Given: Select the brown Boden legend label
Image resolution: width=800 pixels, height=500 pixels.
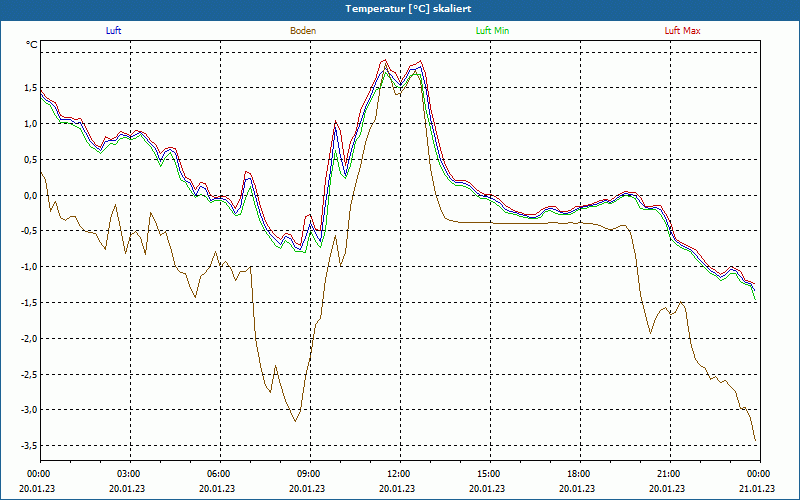Looking at the screenshot, I should 303,31.
